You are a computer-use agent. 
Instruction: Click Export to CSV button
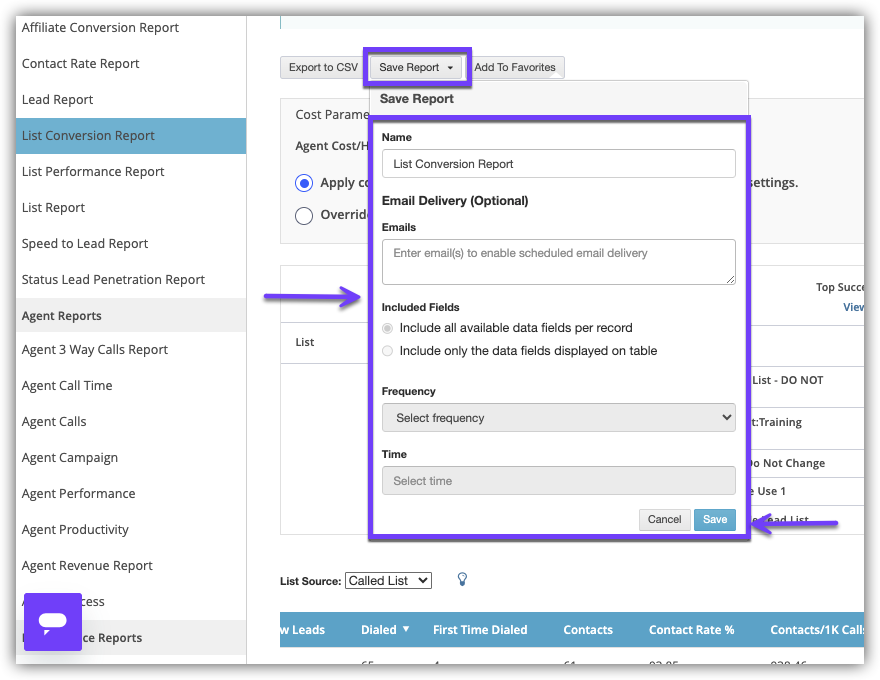(x=323, y=67)
